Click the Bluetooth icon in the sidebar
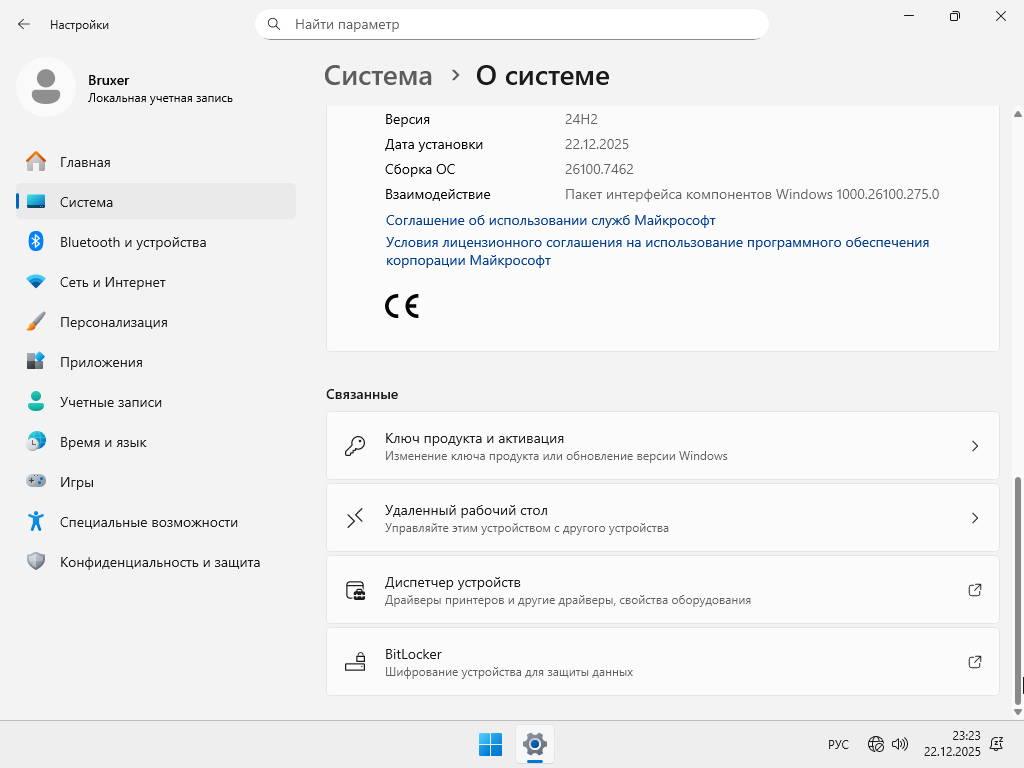This screenshot has height=768, width=1024. tap(36, 242)
